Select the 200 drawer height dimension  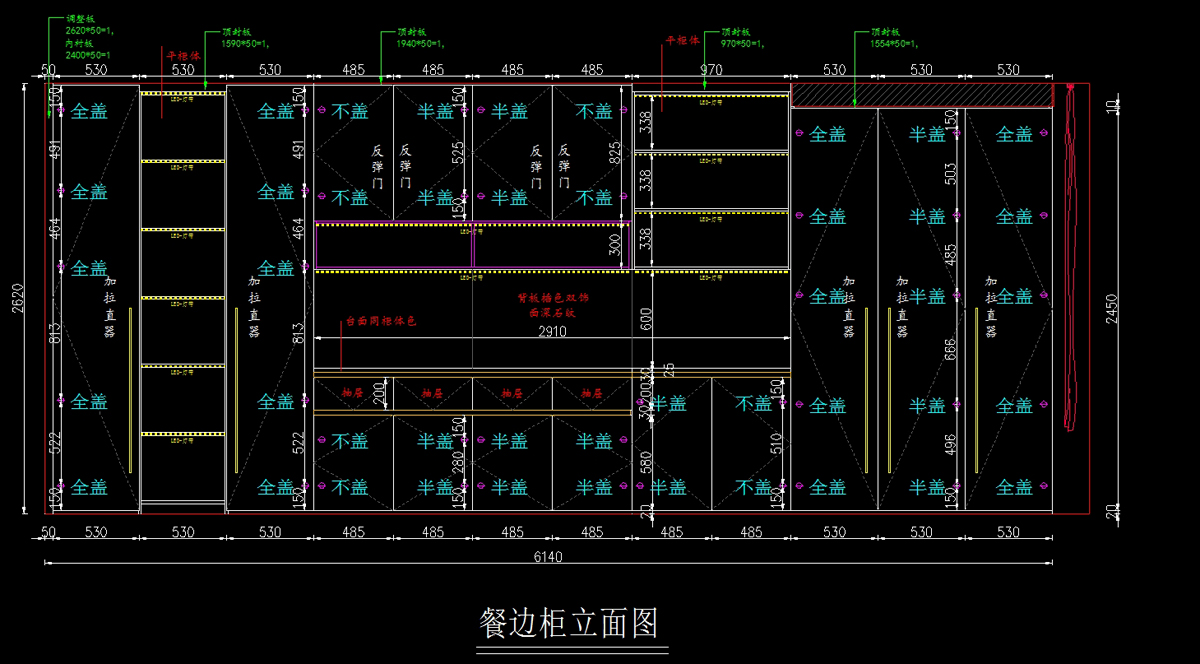coord(380,392)
